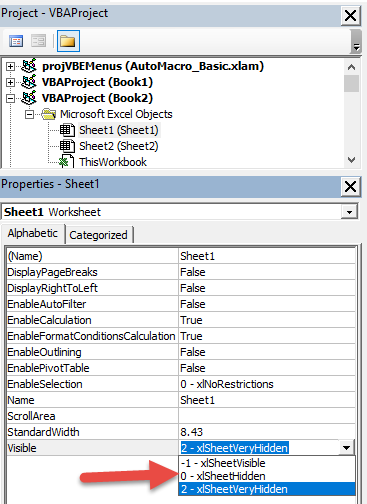Click the projVBEMenus project icon
This screenshot has height=504, width=367.
[29, 66]
